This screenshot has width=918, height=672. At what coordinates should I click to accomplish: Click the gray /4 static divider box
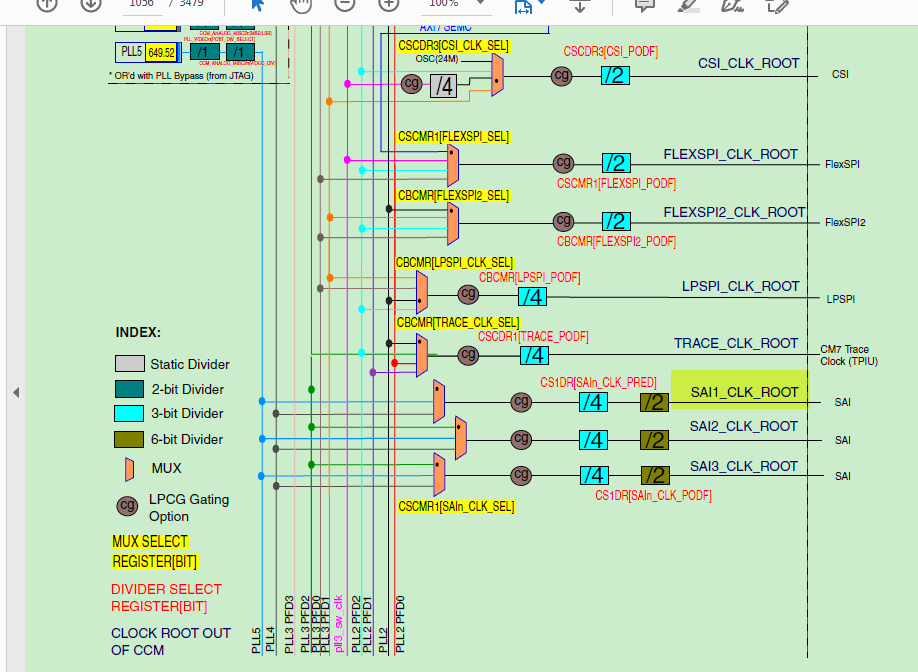pos(444,86)
